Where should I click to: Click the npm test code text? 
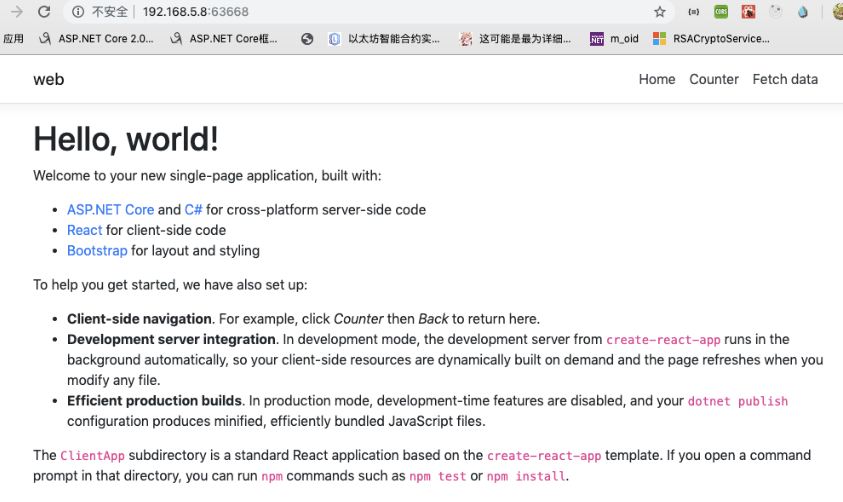[438, 476]
